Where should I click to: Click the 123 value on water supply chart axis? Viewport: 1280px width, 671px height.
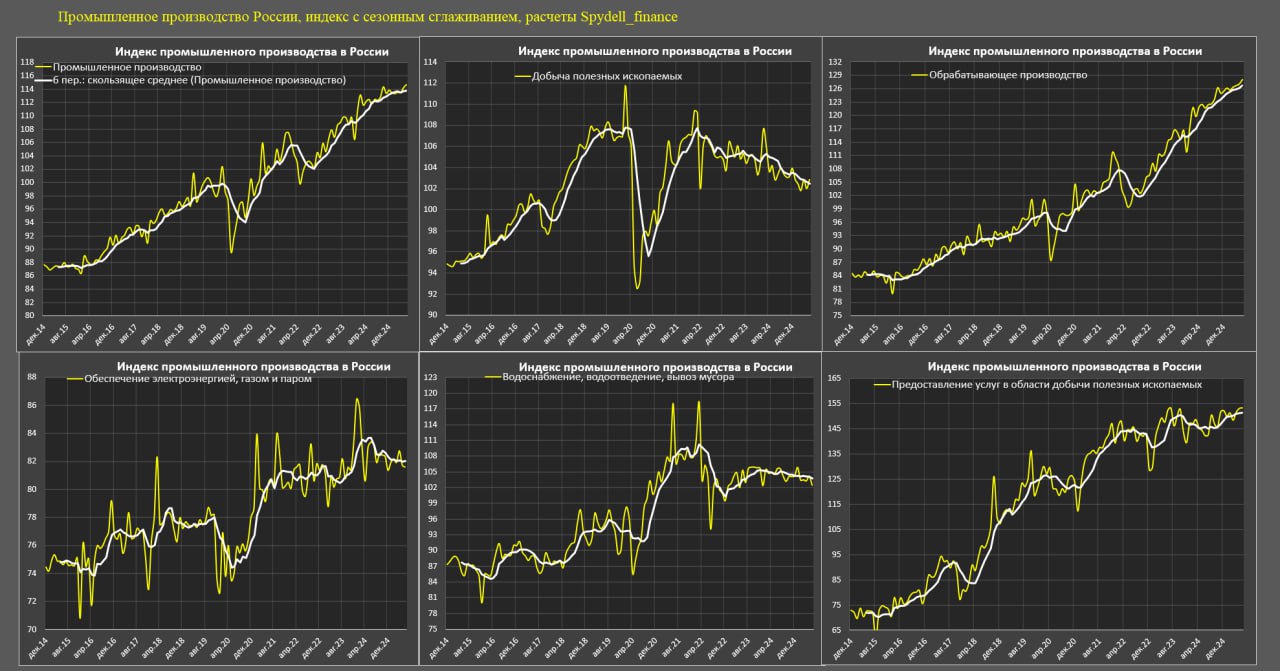click(431, 377)
